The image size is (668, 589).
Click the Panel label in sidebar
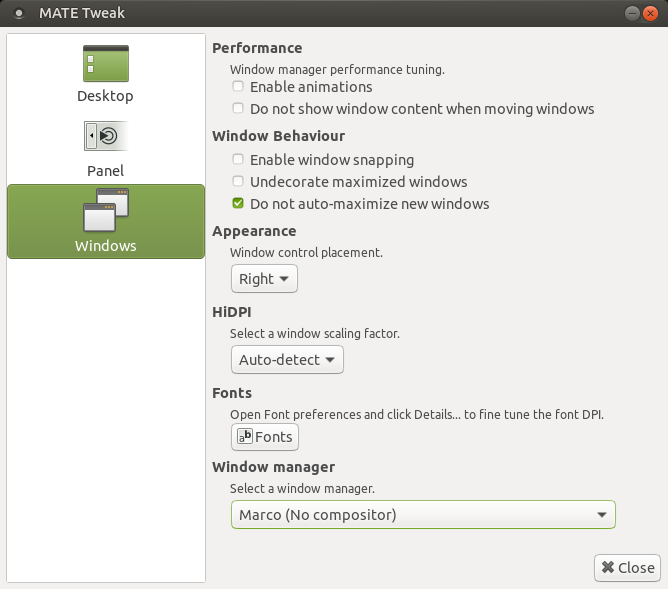coord(105,171)
